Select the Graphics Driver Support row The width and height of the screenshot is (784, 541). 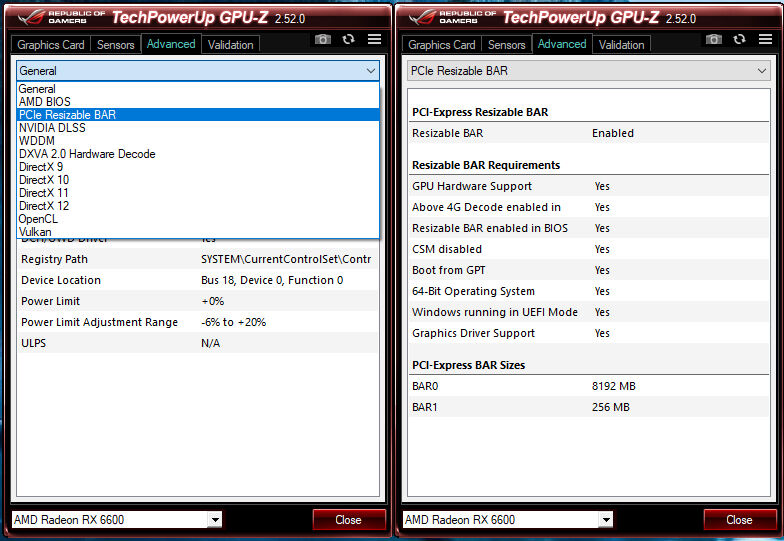tap(589, 333)
